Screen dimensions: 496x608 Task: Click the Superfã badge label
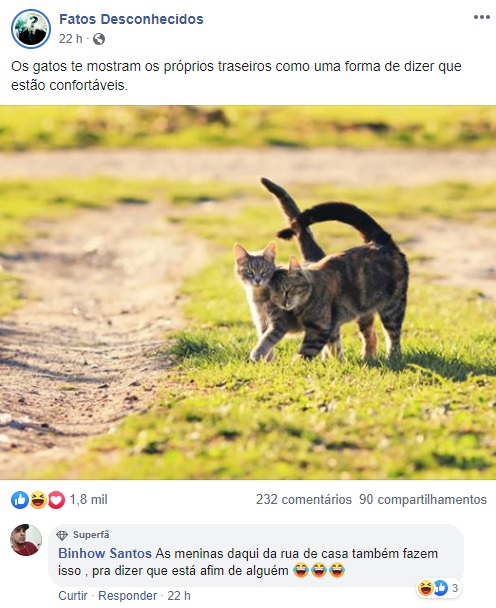tap(91, 535)
